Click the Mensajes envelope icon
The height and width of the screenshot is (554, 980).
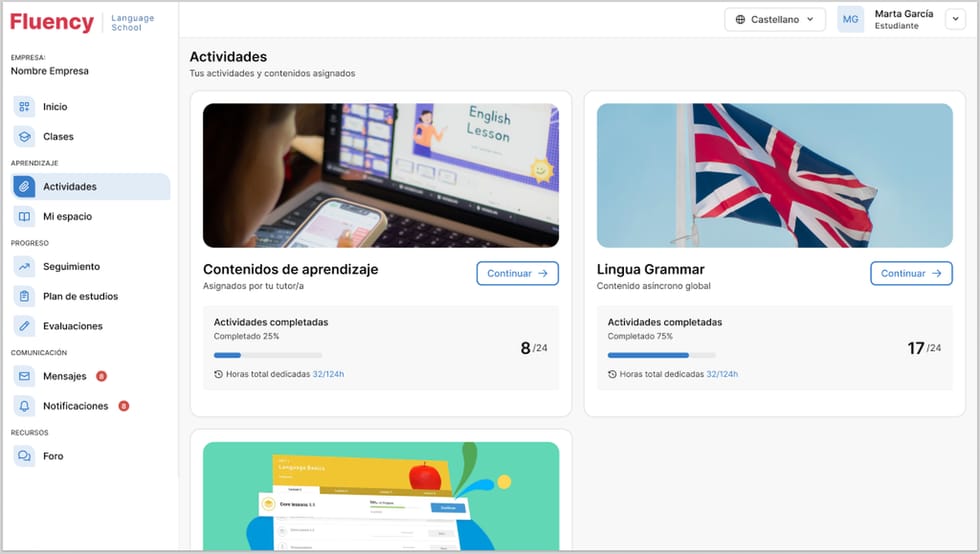(24, 376)
